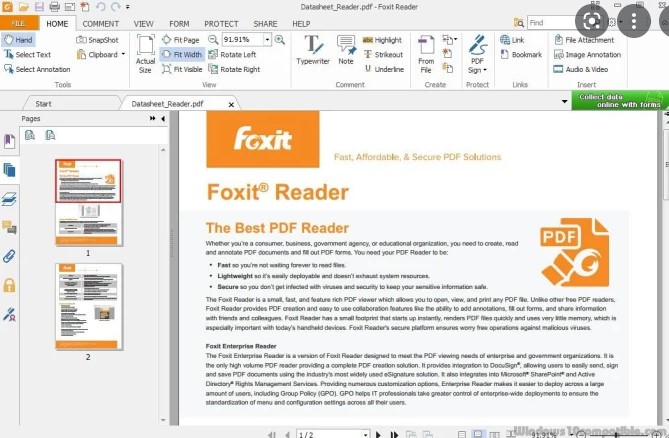Switch to the FORM ribbon tab

(x=179, y=24)
